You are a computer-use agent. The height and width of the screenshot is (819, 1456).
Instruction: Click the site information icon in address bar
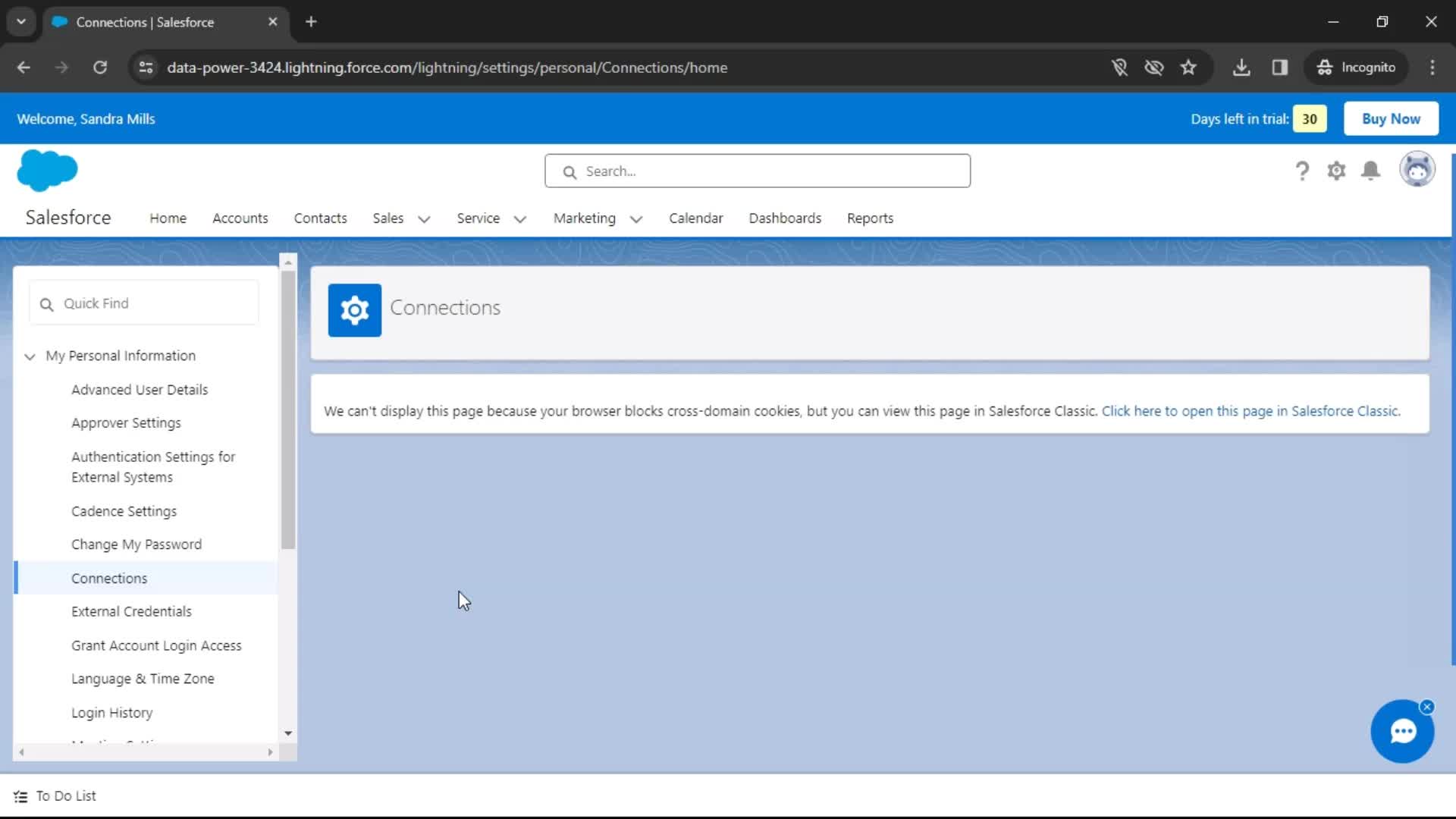(146, 67)
